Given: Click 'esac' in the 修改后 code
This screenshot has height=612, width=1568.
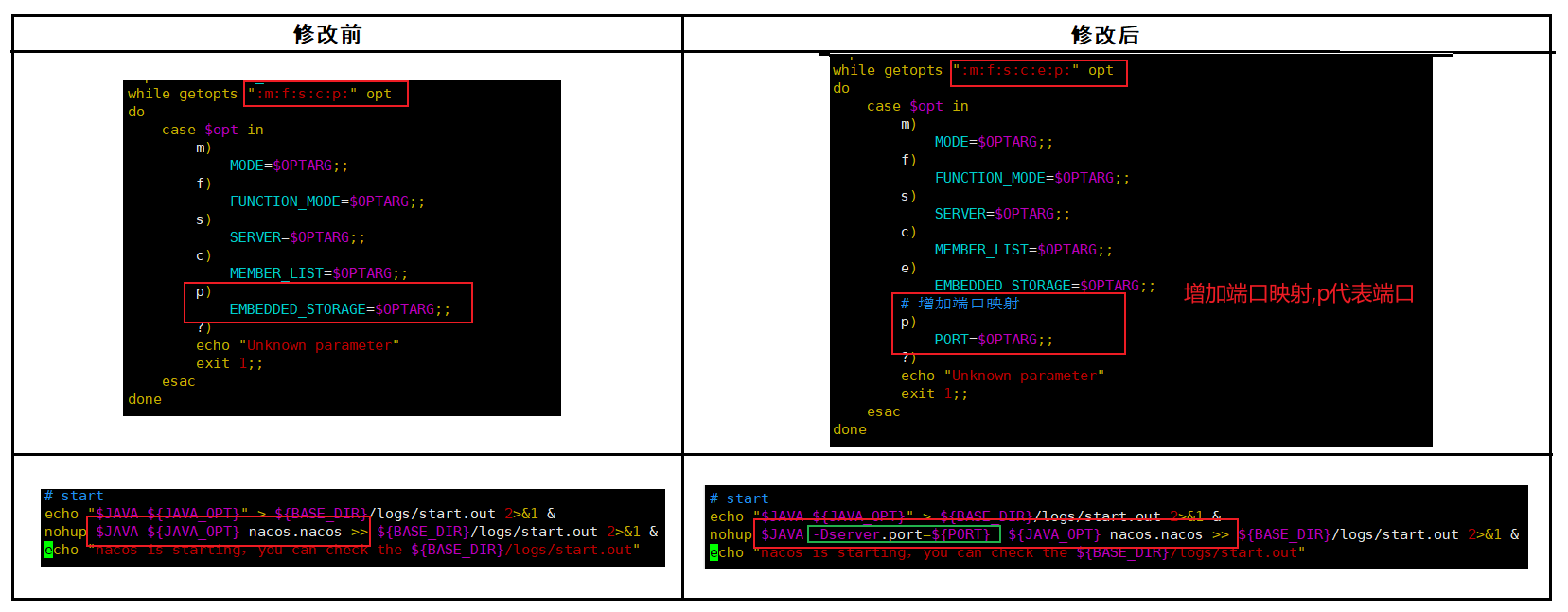Looking at the screenshot, I should [884, 411].
